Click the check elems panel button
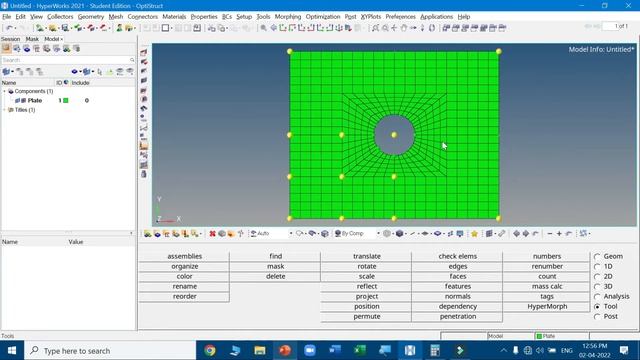 click(458, 256)
